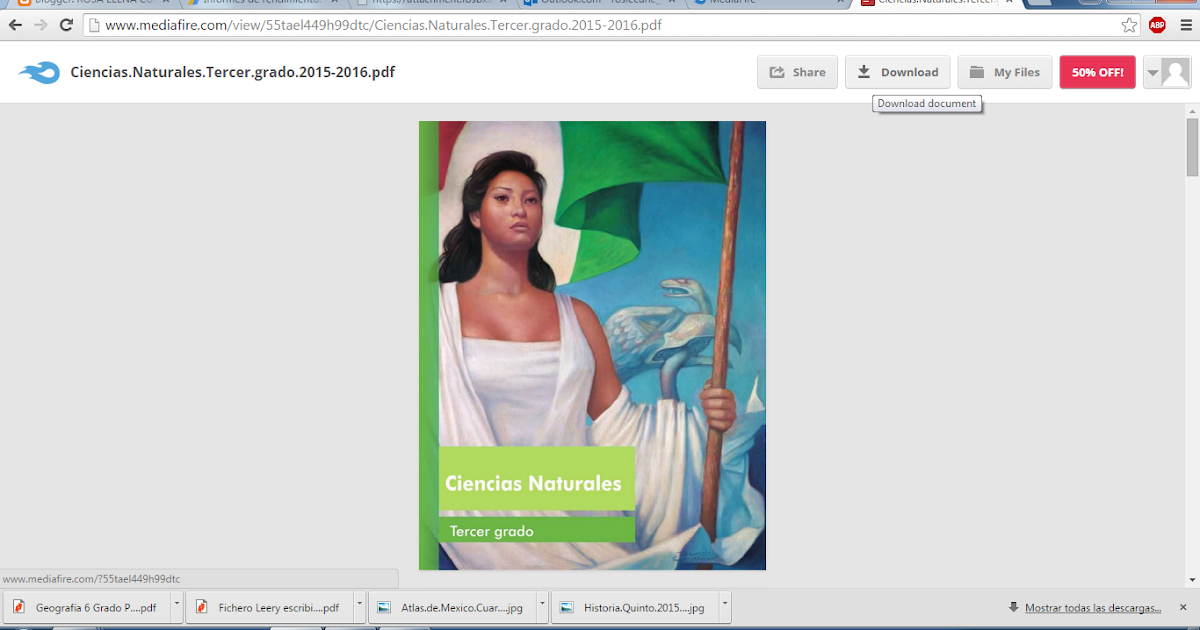Go back with the browser back arrow
Image resolution: width=1200 pixels, height=630 pixels.
(x=15, y=25)
